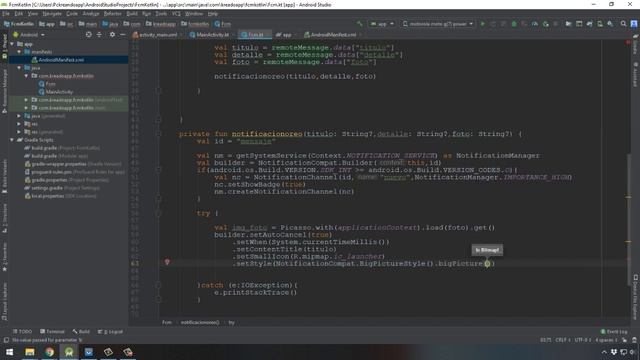This screenshot has width=640, height=360.
Task: Open the File menu
Action: tap(6, 13)
